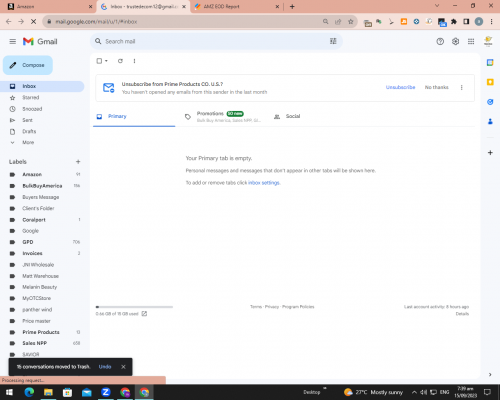Open the Sales NPP label
500x400 pixels.
point(34,343)
